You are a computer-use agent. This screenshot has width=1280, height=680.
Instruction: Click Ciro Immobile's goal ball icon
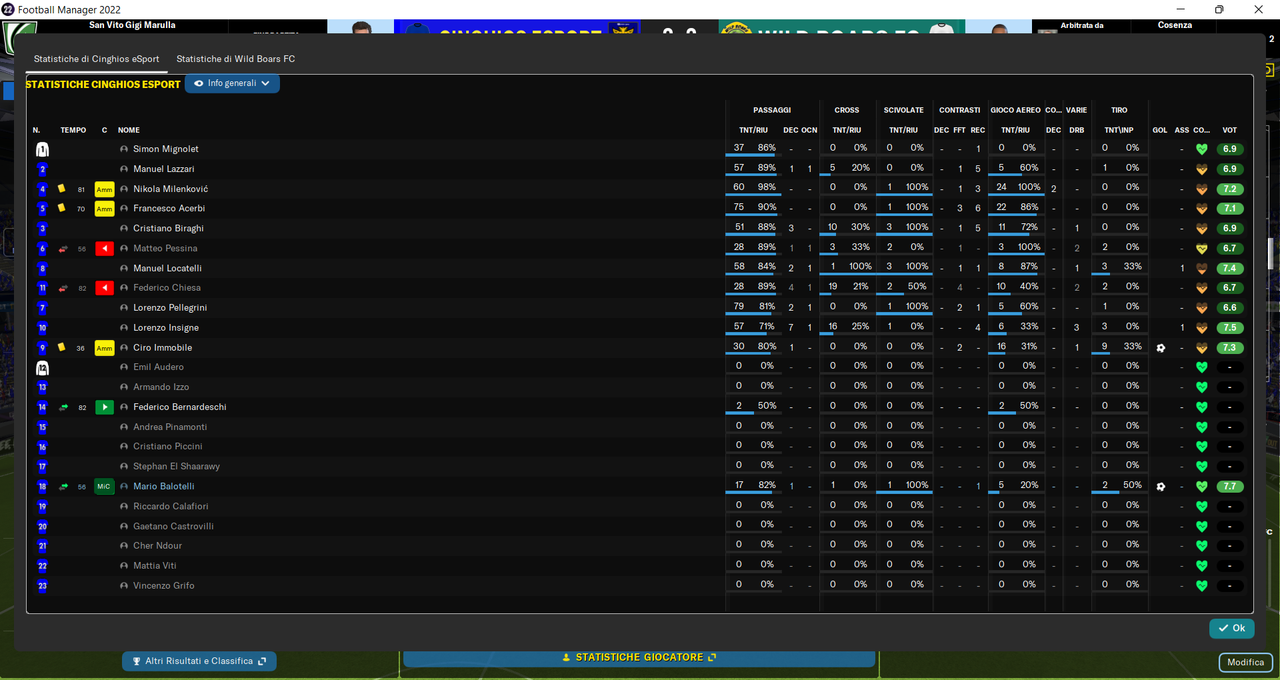[x=1160, y=348]
